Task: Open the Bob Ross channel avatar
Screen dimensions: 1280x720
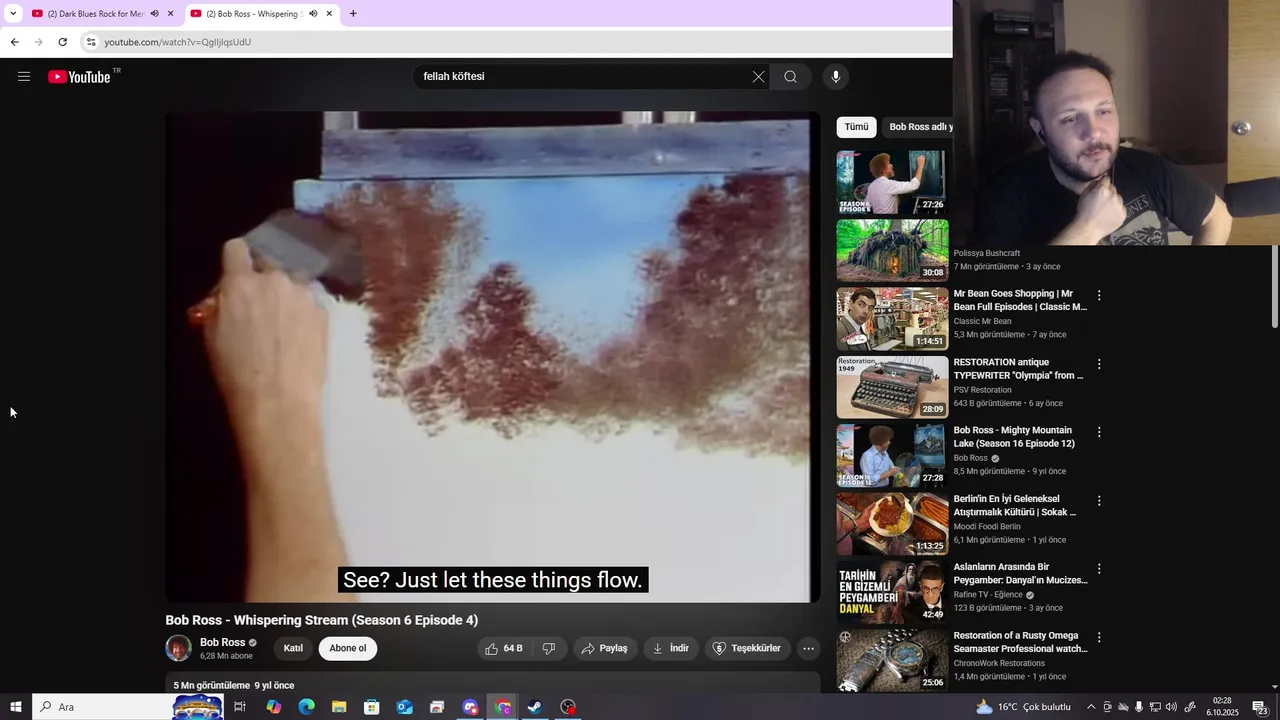Action: 179,648
